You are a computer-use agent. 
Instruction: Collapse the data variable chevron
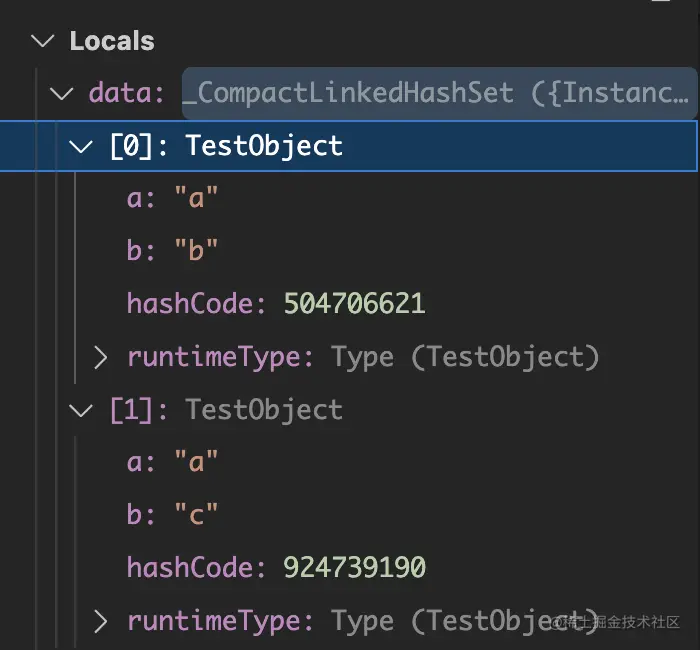coord(62,94)
